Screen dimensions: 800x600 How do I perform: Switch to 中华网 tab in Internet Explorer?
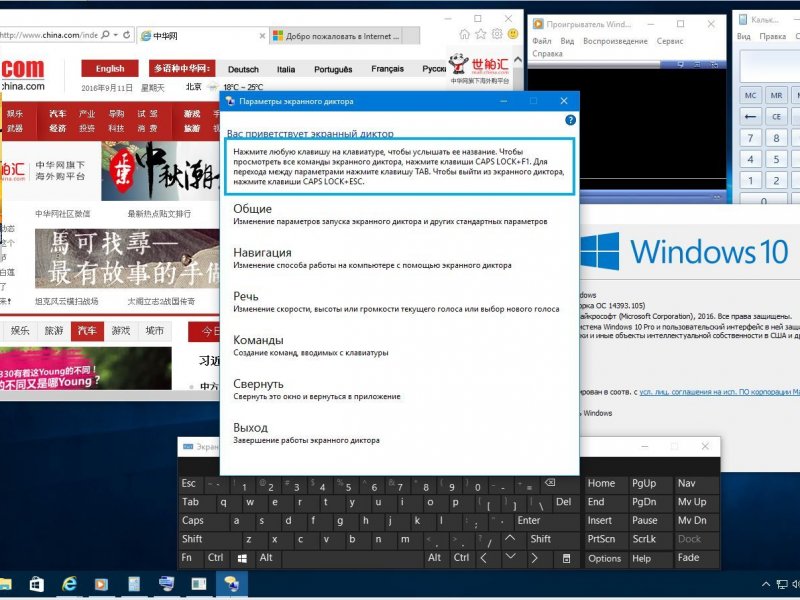pyautogui.click(x=202, y=36)
